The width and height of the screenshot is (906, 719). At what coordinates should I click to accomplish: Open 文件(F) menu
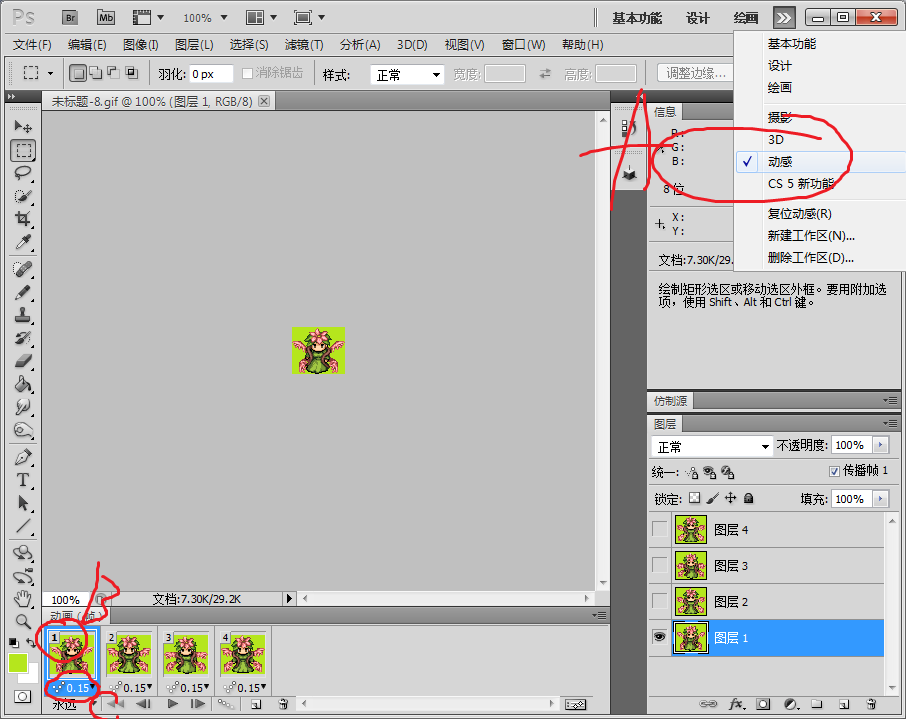click(x=32, y=45)
